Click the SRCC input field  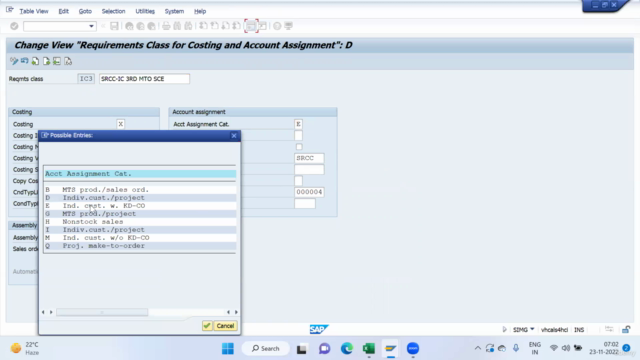pos(309,158)
